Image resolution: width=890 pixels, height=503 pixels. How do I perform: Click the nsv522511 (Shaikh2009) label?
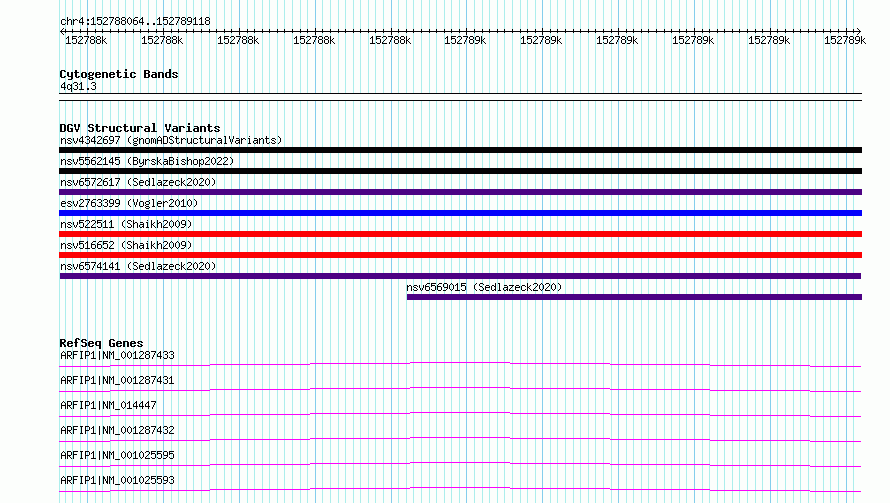click(x=126, y=224)
